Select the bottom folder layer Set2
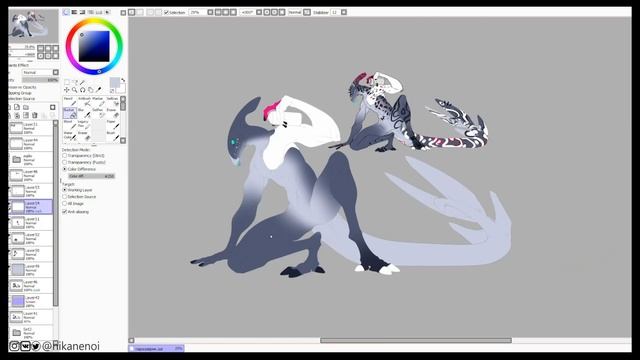The image size is (640, 360). [x=31, y=333]
